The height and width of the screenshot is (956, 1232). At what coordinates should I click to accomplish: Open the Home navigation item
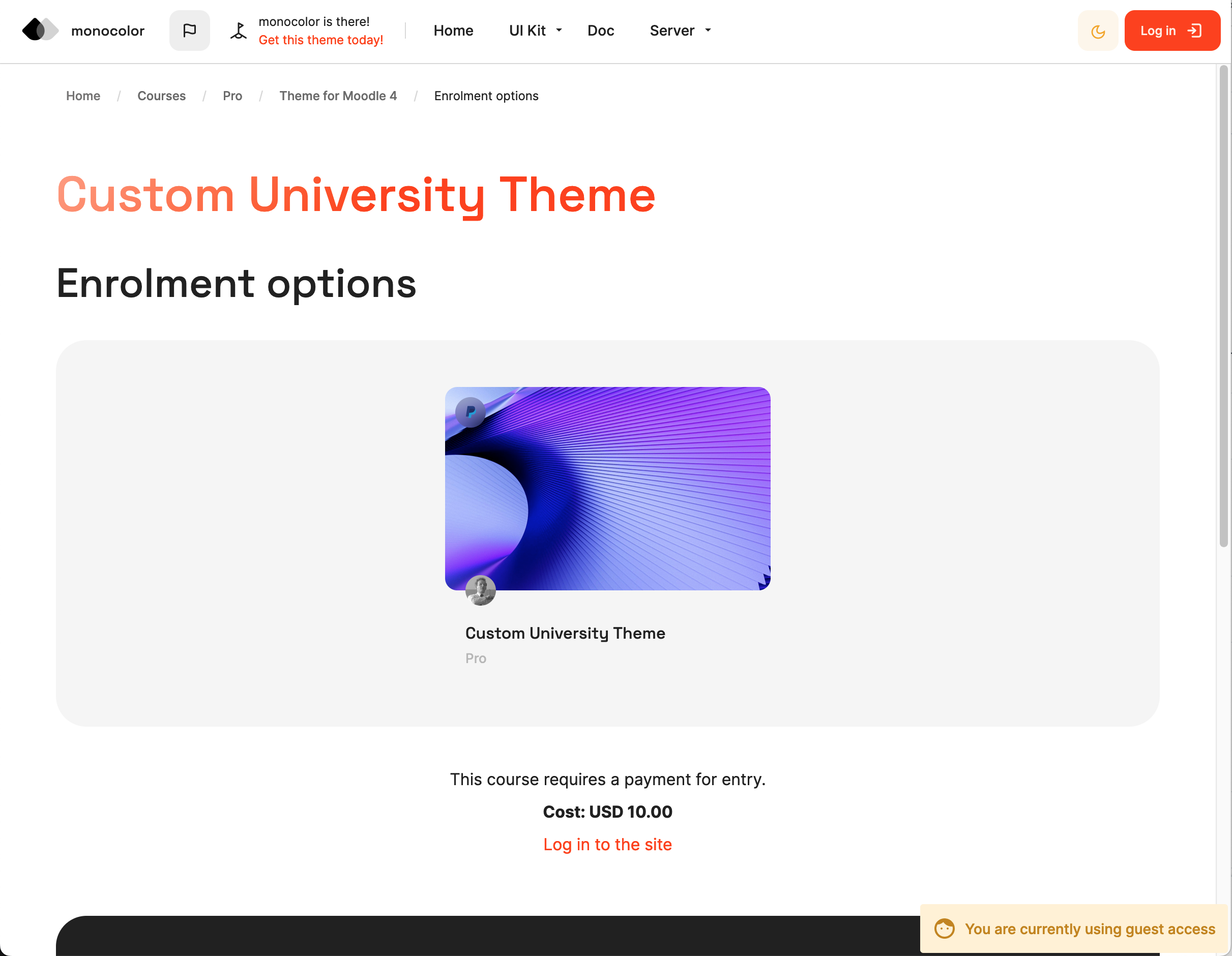tap(453, 31)
